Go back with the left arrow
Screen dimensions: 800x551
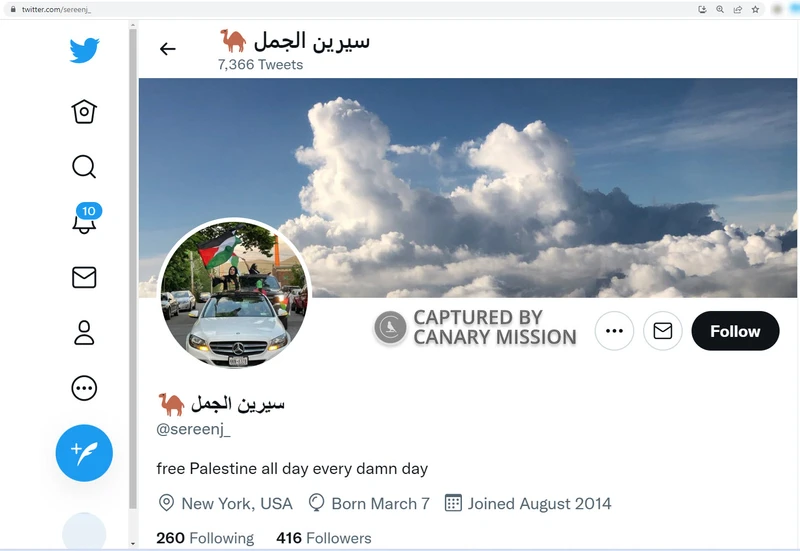167,49
